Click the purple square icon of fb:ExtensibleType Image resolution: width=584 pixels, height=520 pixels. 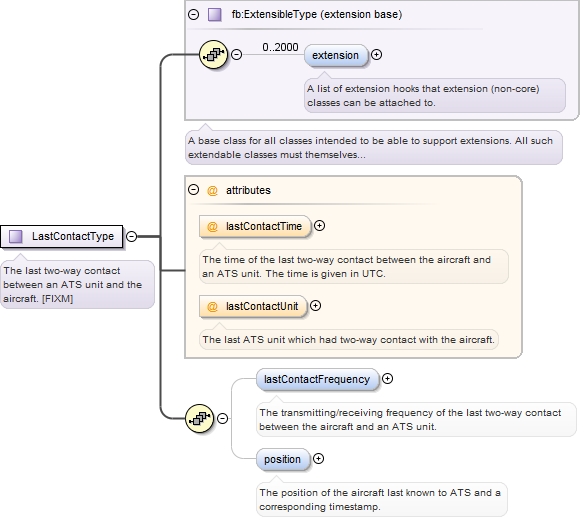tap(215, 15)
